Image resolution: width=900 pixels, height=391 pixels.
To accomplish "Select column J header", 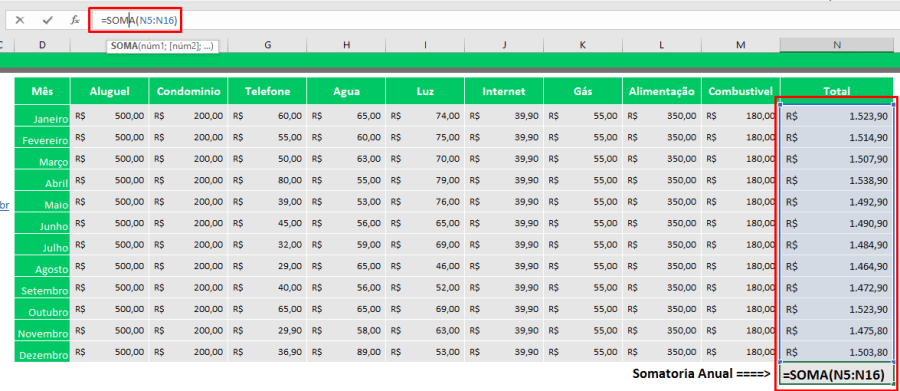I will click(x=504, y=45).
